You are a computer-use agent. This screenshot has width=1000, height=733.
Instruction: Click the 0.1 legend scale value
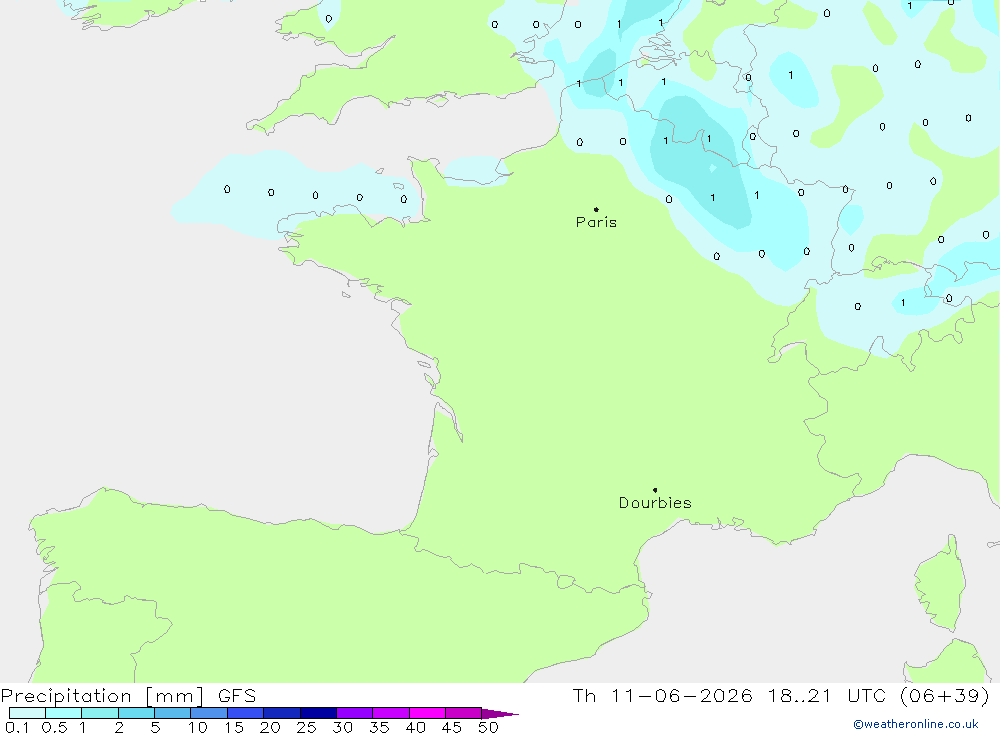coord(17,727)
